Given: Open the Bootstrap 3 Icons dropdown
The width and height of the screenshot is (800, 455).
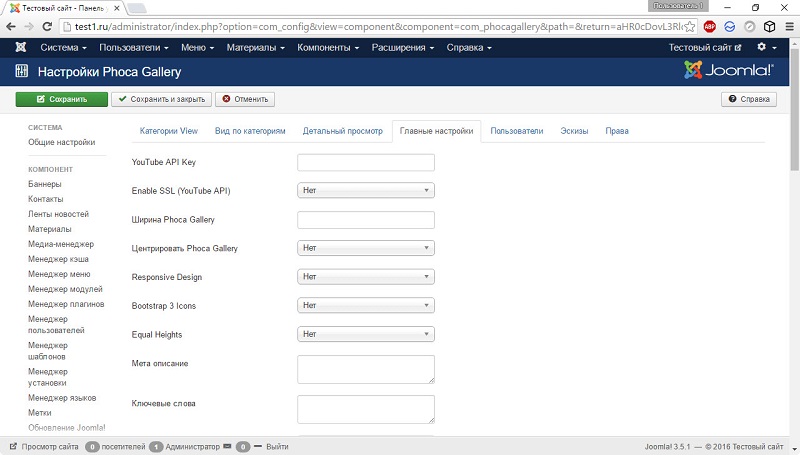Looking at the screenshot, I should click(x=366, y=306).
